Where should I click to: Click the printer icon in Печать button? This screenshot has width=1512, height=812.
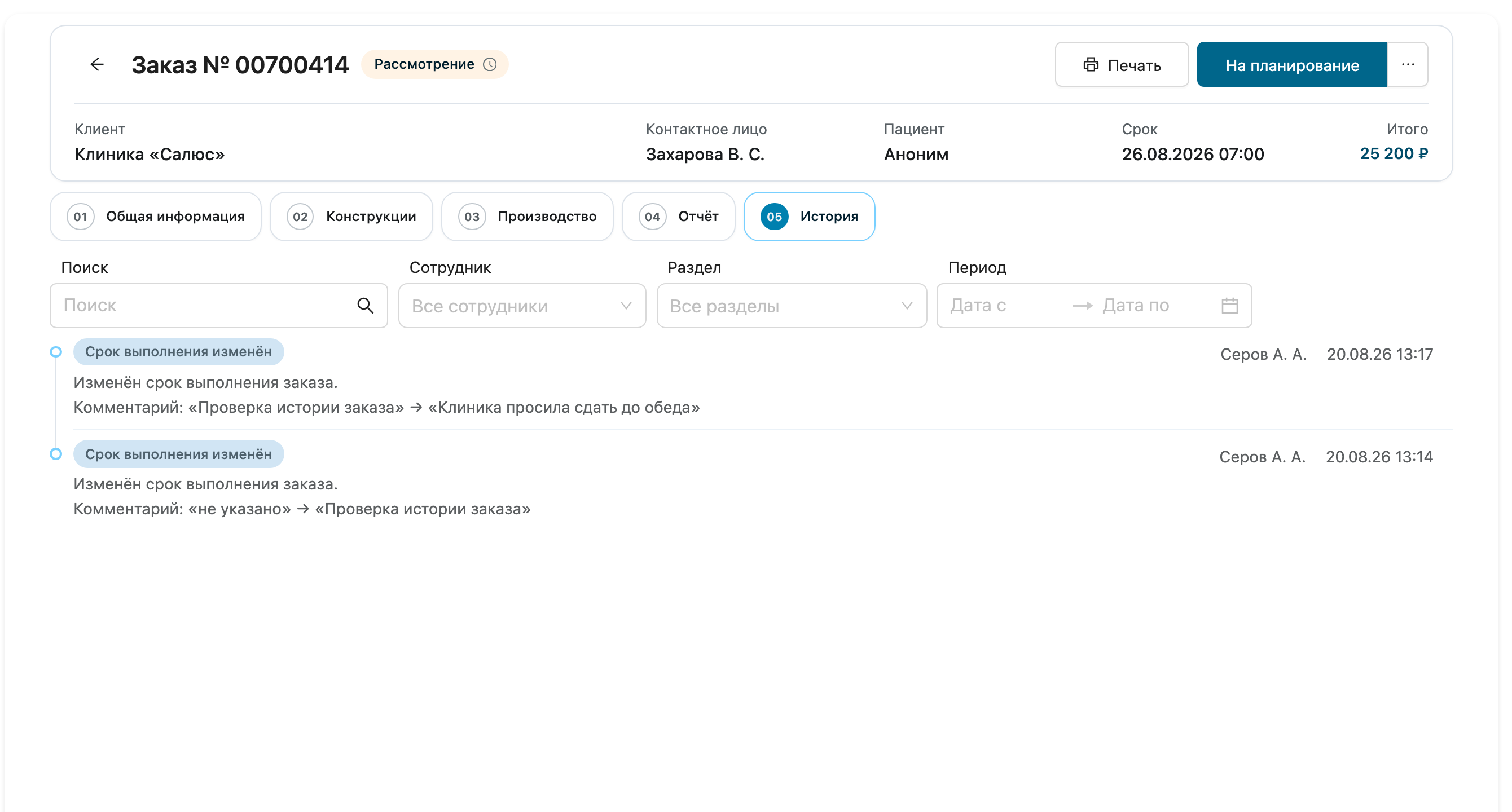click(x=1091, y=64)
